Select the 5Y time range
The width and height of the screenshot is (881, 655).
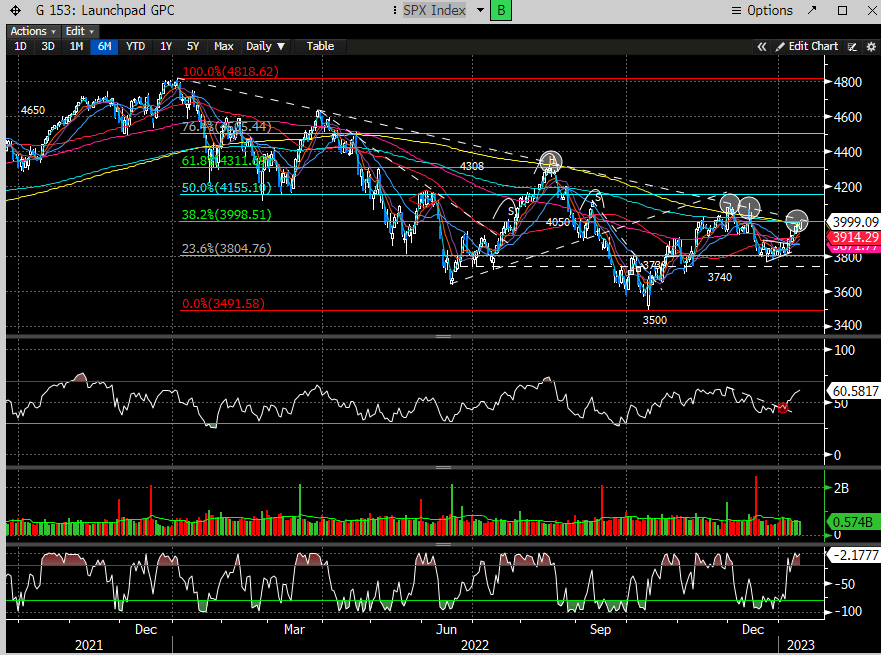click(193, 47)
